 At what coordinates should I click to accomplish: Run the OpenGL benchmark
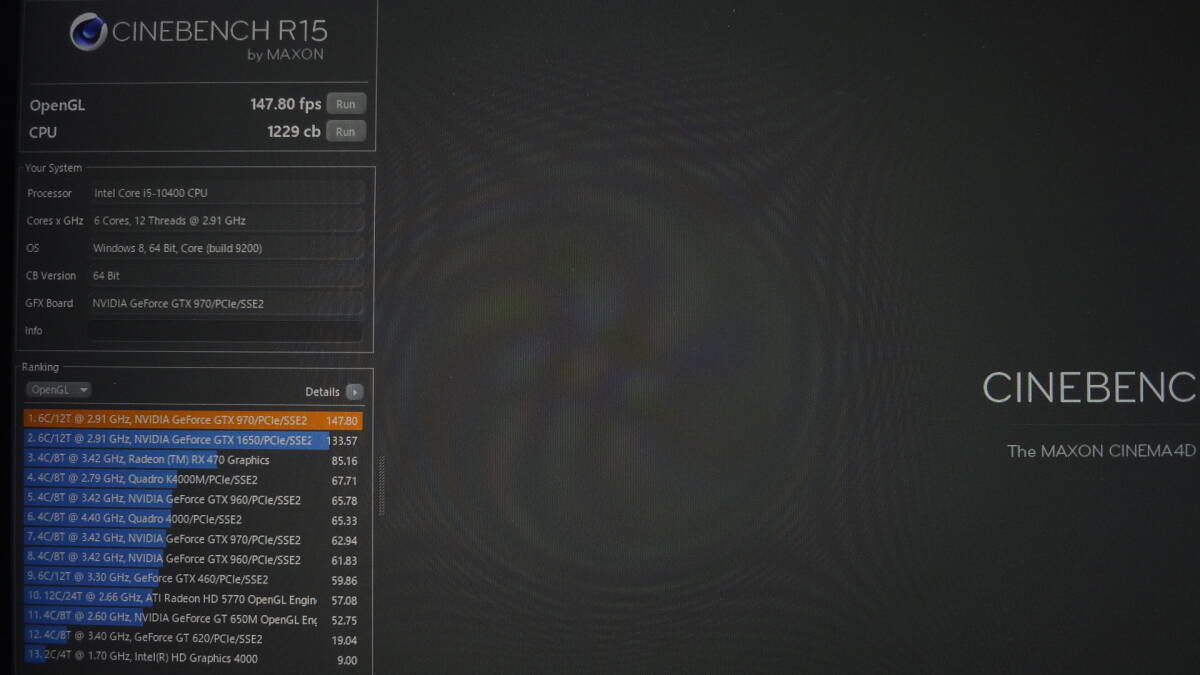click(x=346, y=104)
